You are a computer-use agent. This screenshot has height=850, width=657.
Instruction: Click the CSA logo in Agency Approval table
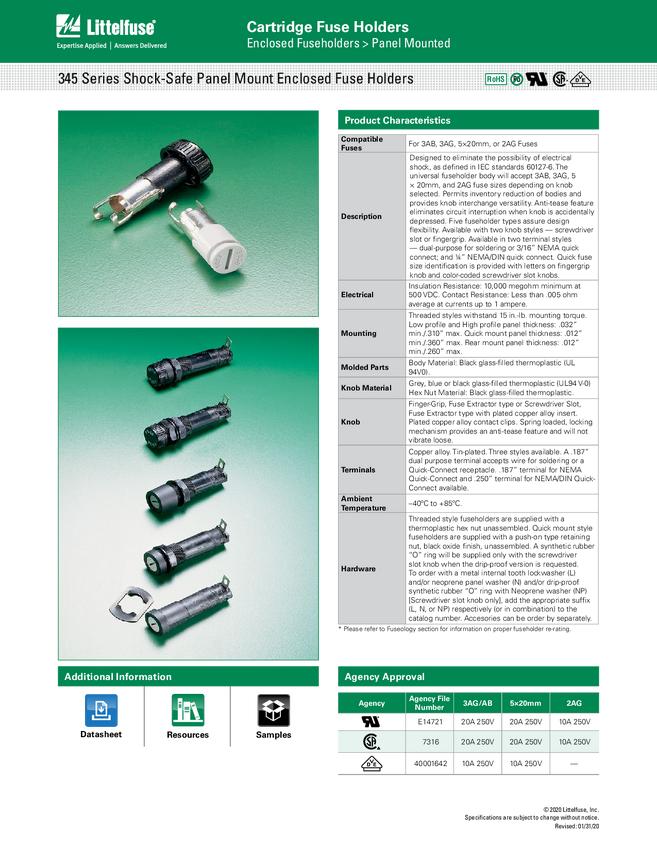pos(371,742)
